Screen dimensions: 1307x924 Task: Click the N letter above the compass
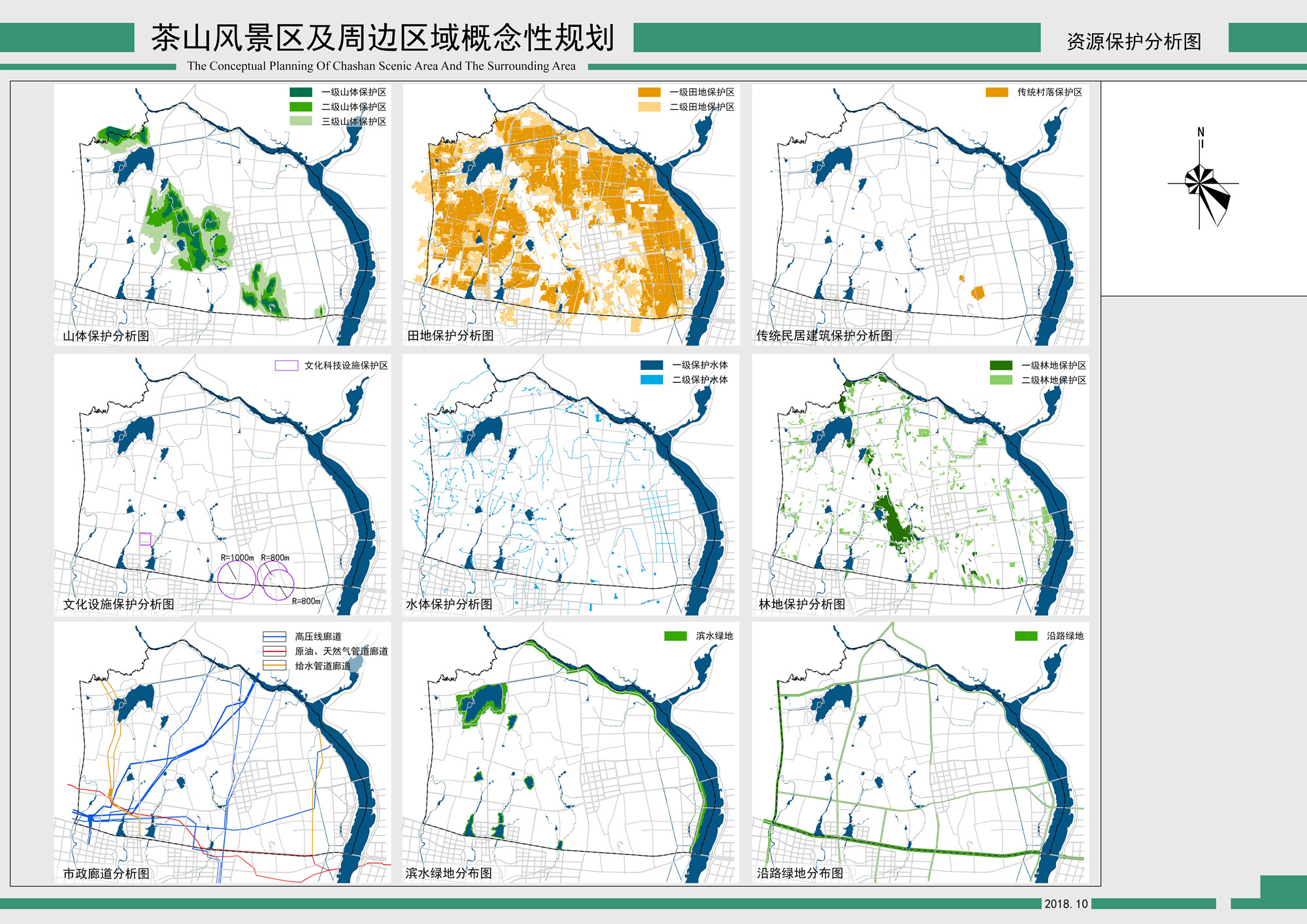click(x=1200, y=132)
